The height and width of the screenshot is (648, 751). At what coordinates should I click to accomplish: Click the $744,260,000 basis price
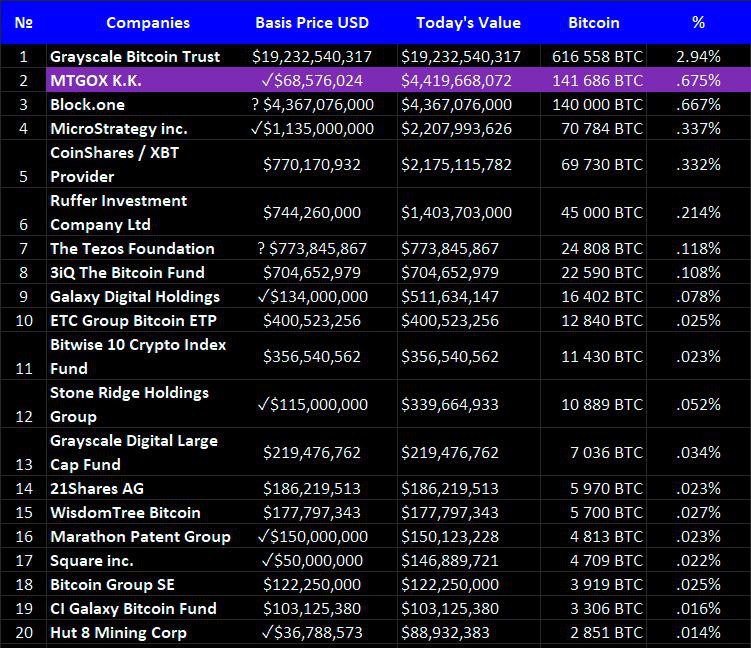coord(312,212)
